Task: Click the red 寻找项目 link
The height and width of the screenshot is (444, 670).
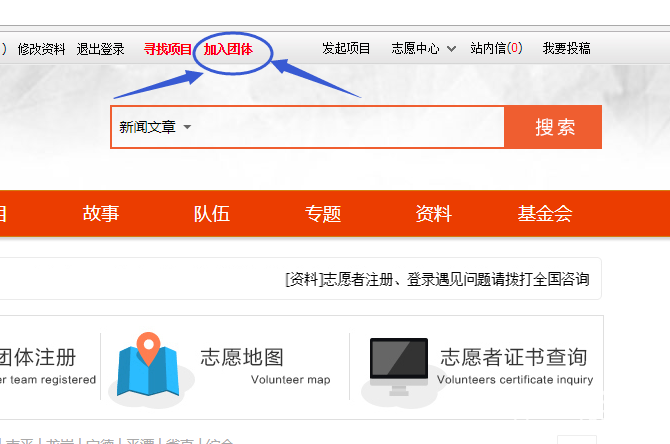Action: pyautogui.click(x=168, y=48)
